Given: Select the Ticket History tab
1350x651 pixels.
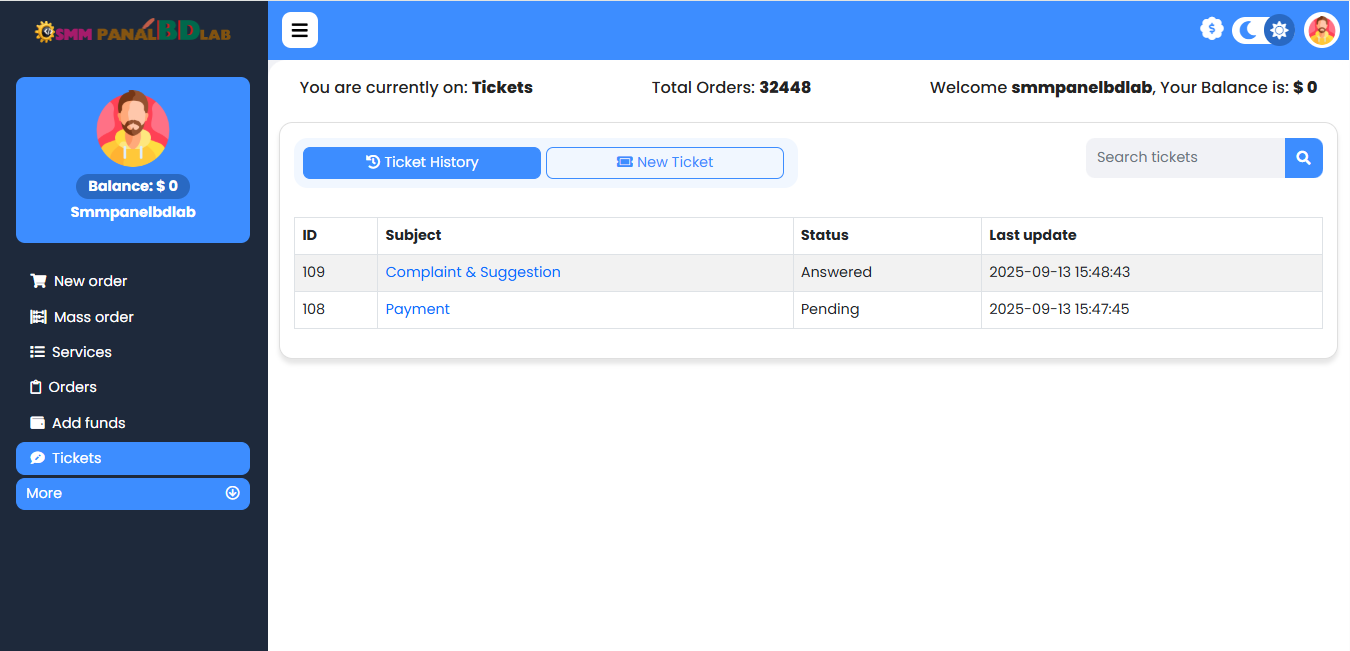Looking at the screenshot, I should [422, 162].
